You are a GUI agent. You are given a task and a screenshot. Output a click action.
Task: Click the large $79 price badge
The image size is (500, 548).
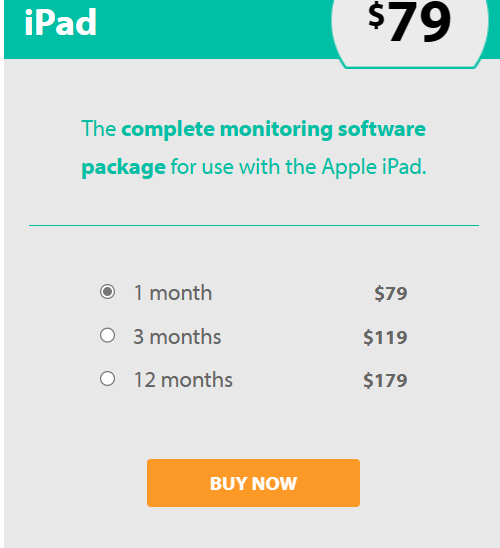pyautogui.click(x=410, y=23)
